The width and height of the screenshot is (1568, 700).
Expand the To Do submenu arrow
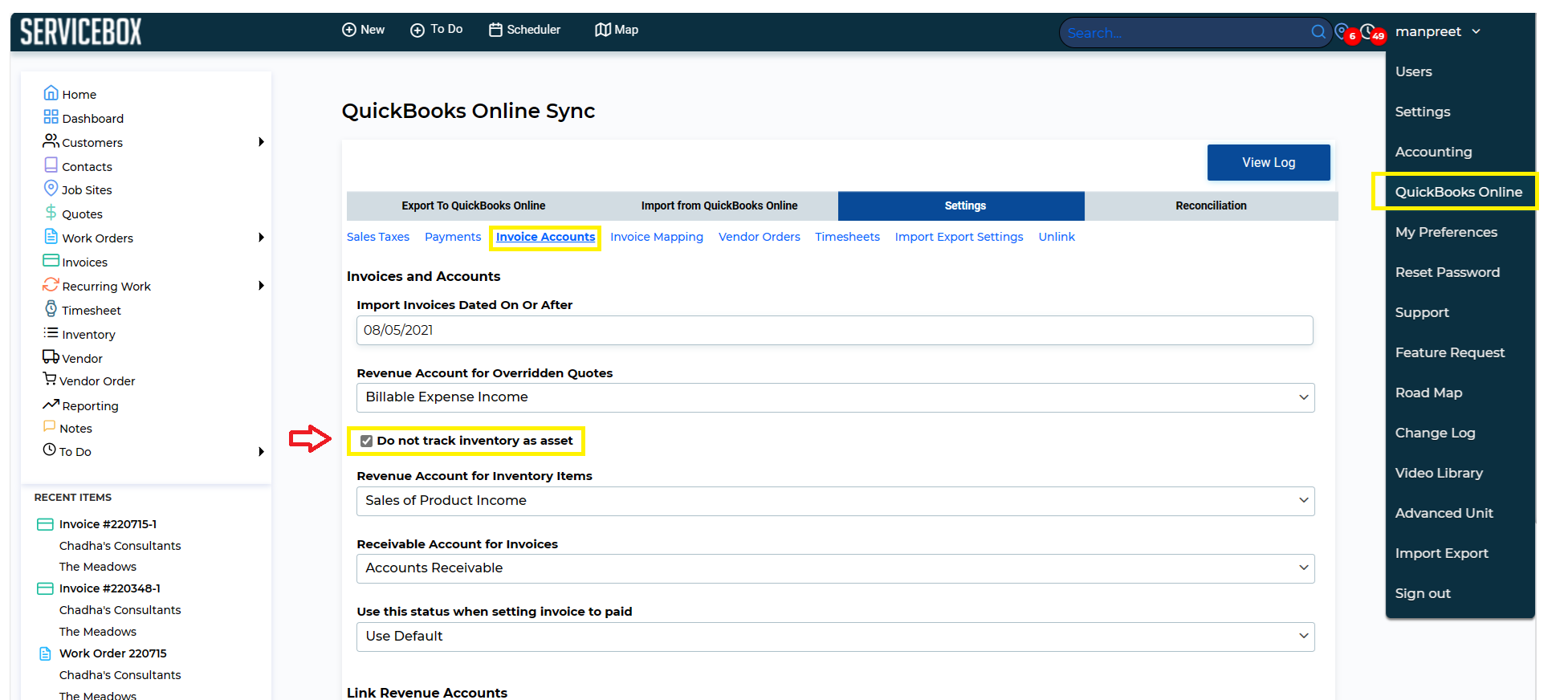pos(261,452)
